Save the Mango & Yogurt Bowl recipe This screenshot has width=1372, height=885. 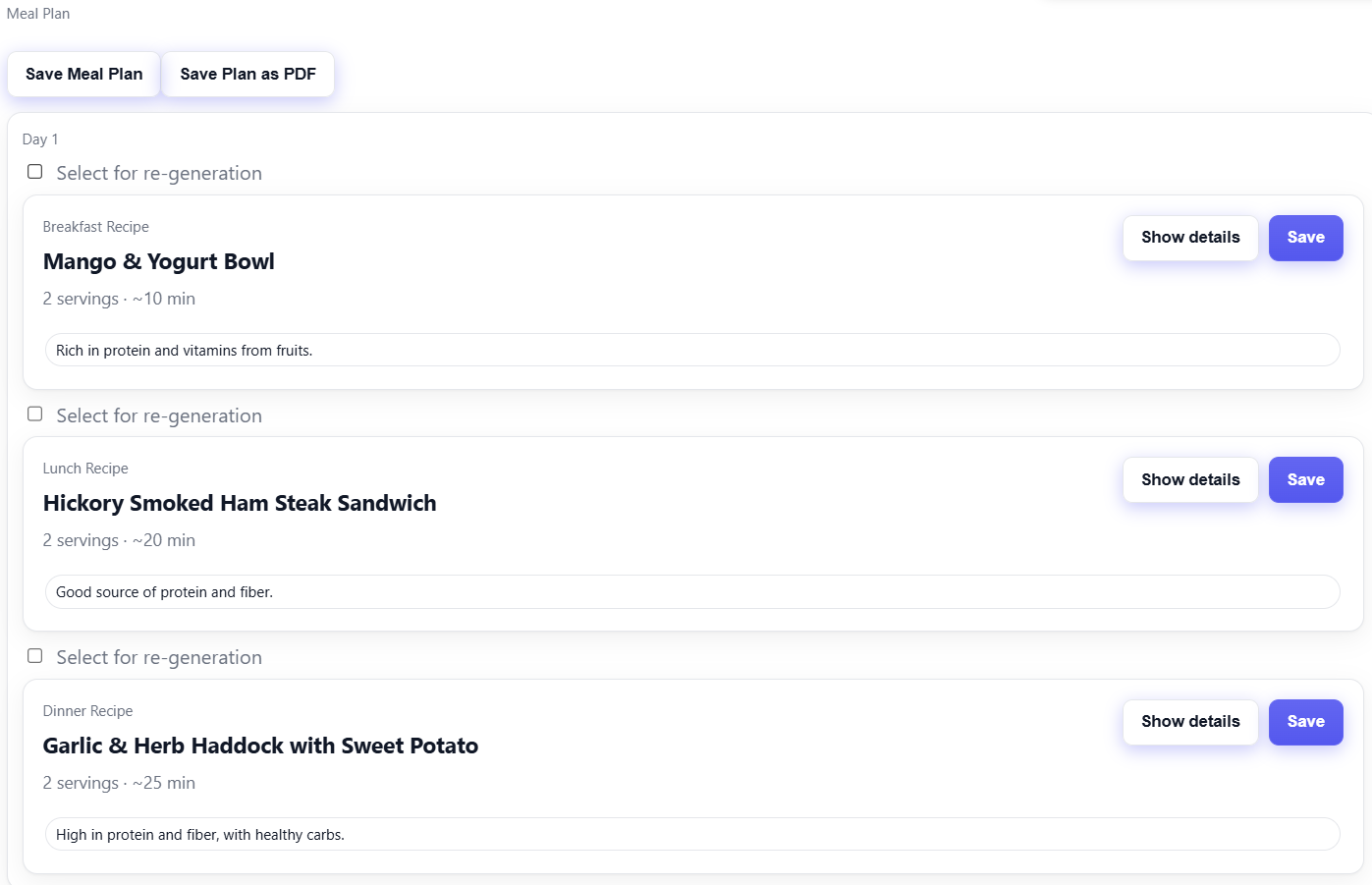1304,238
